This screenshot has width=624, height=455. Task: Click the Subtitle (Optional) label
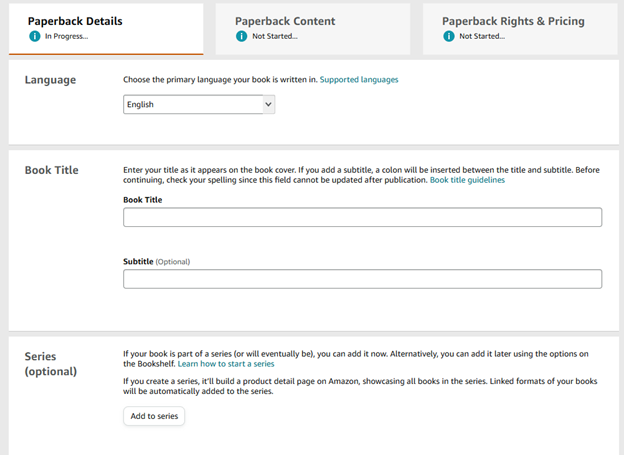(x=156, y=262)
